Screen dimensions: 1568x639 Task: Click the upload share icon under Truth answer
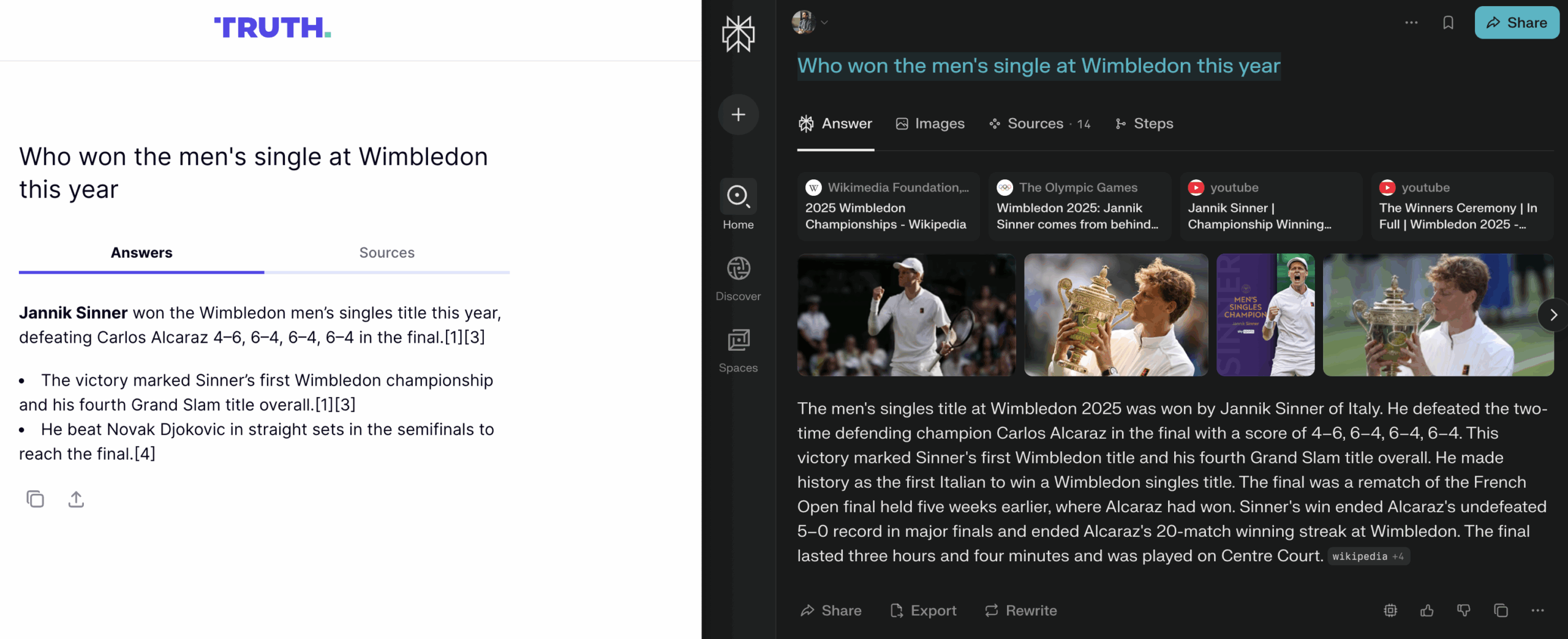[76, 499]
